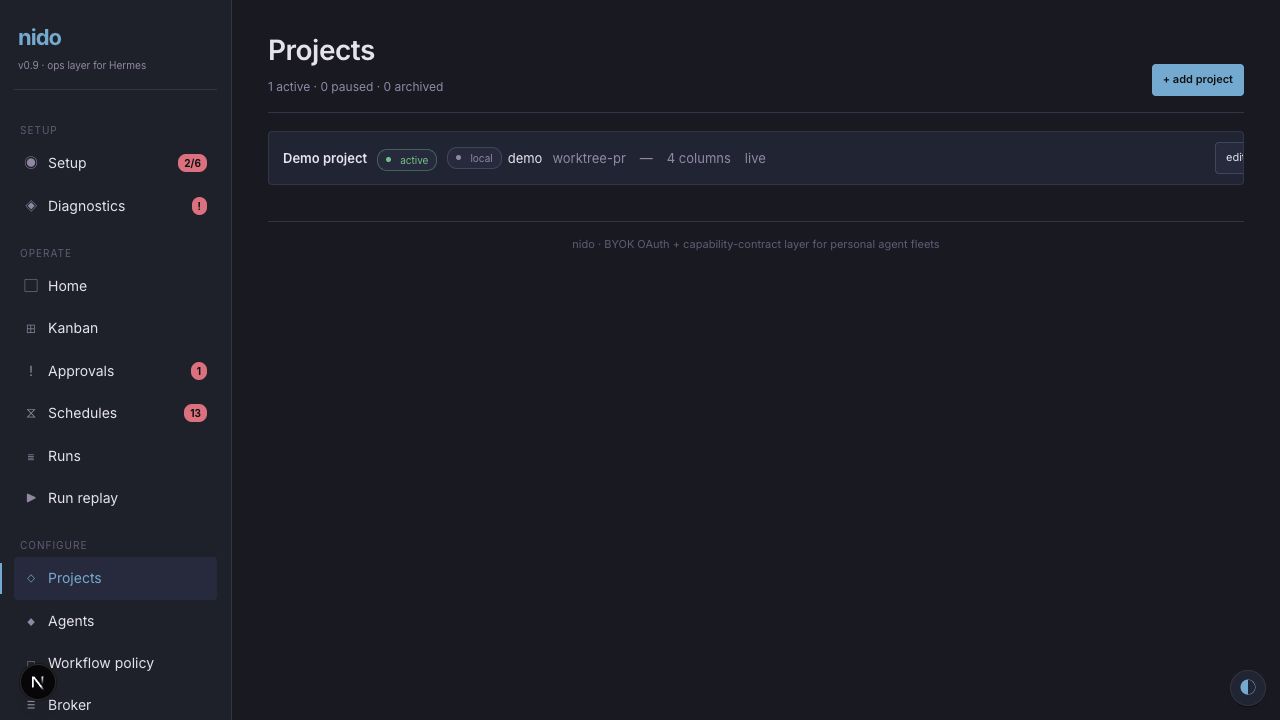Click the Diagnostics diamond icon
This screenshot has height=720, width=1280.
(x=31, y=206)
